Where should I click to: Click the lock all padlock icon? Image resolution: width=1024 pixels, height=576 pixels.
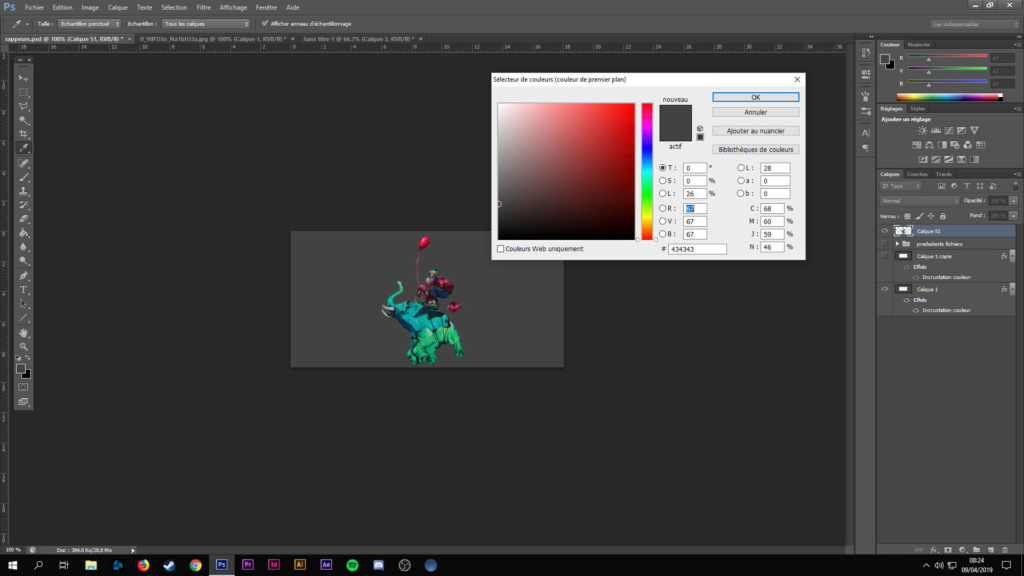pyautogui.click(x=942, y=216)
